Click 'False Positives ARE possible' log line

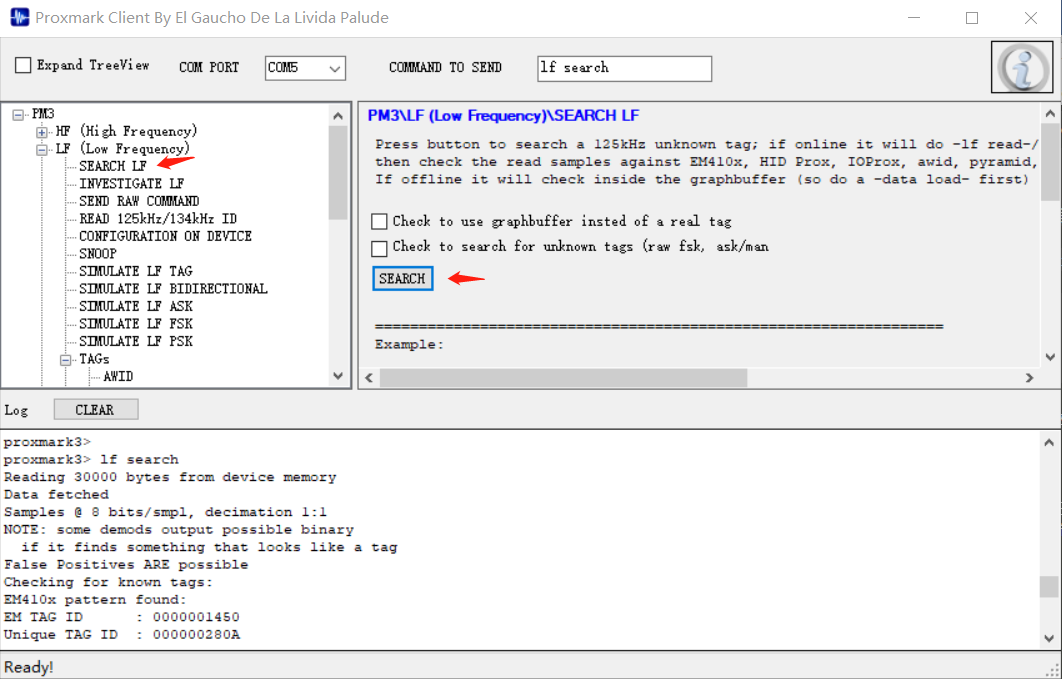[x=126, y=564]
